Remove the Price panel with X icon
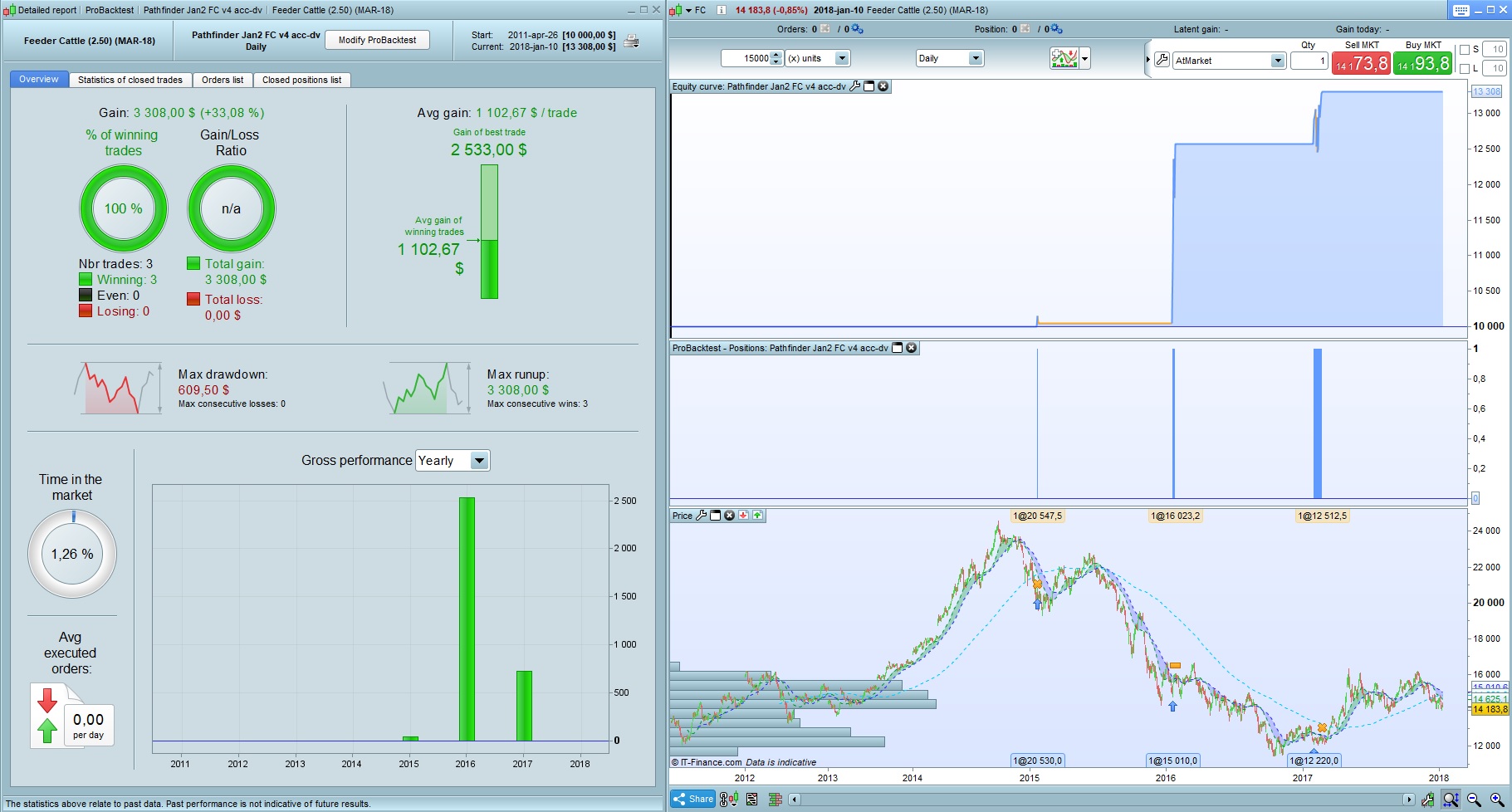1512x812 pixels. pos(730,516)
